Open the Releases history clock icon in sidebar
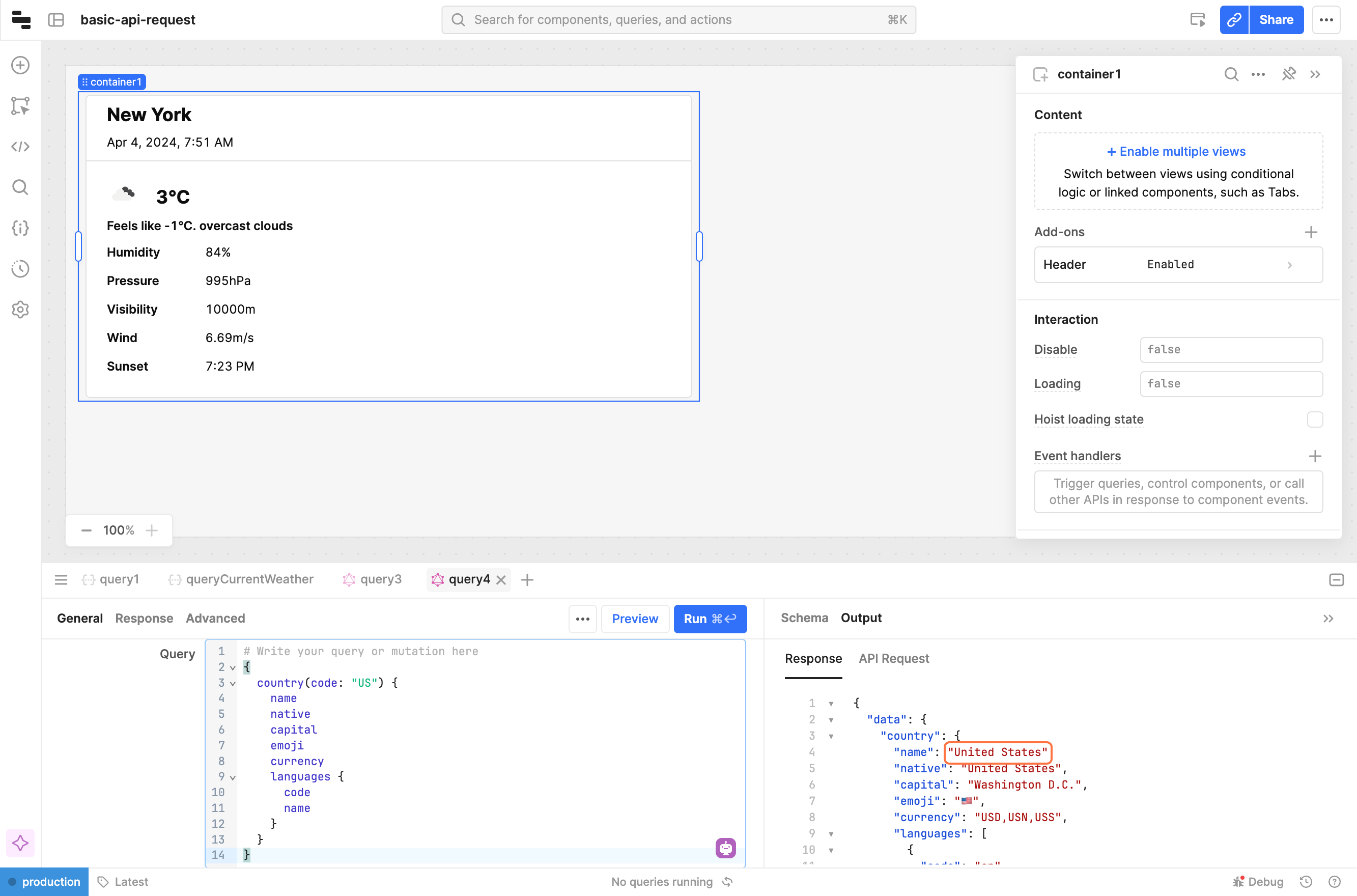 click(20, 269)
